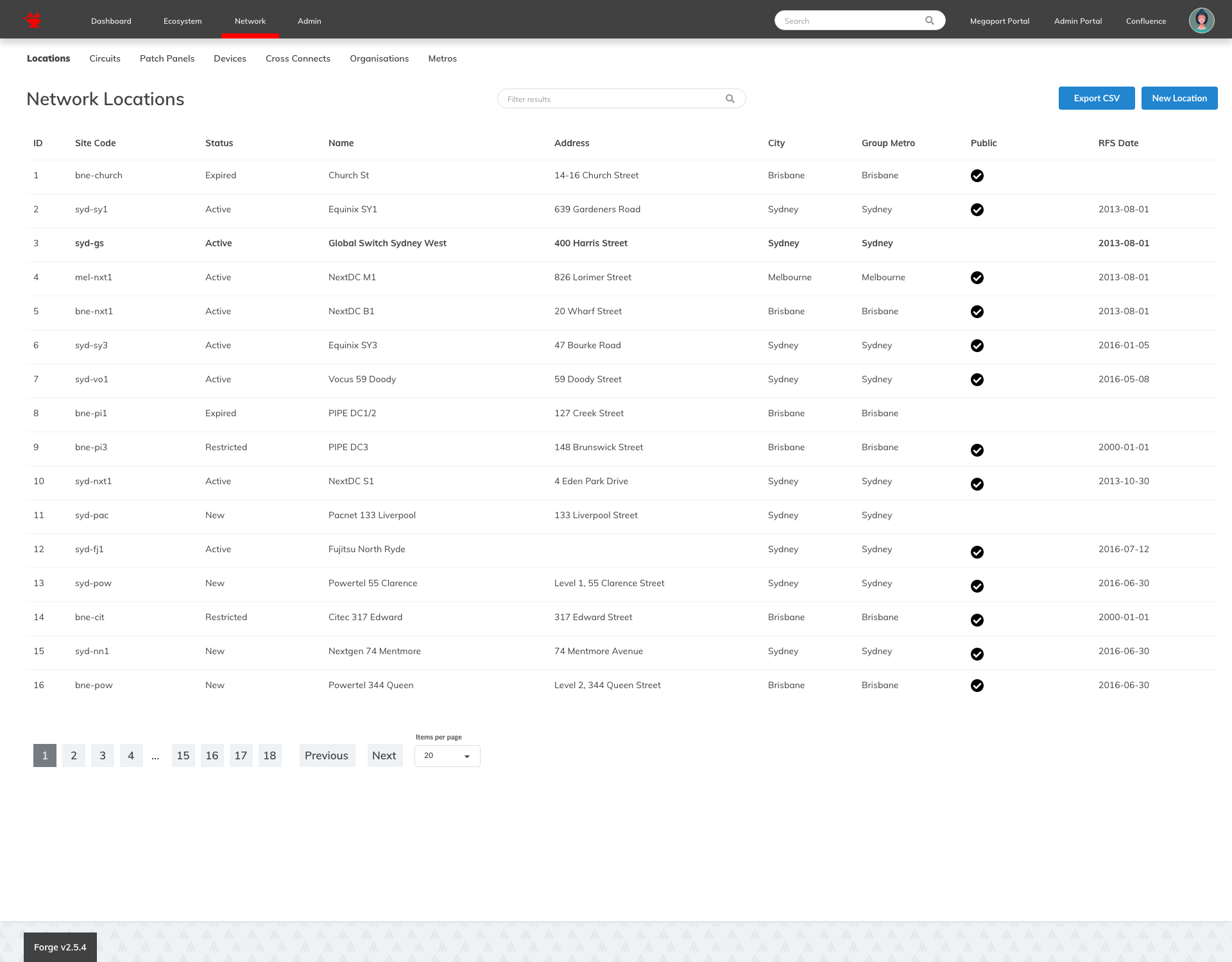Image resolution: width=1232 pixels, height=962 pixels.
Task: Click the Public checkmark for PIPE DC3
Action: point(977,450)
